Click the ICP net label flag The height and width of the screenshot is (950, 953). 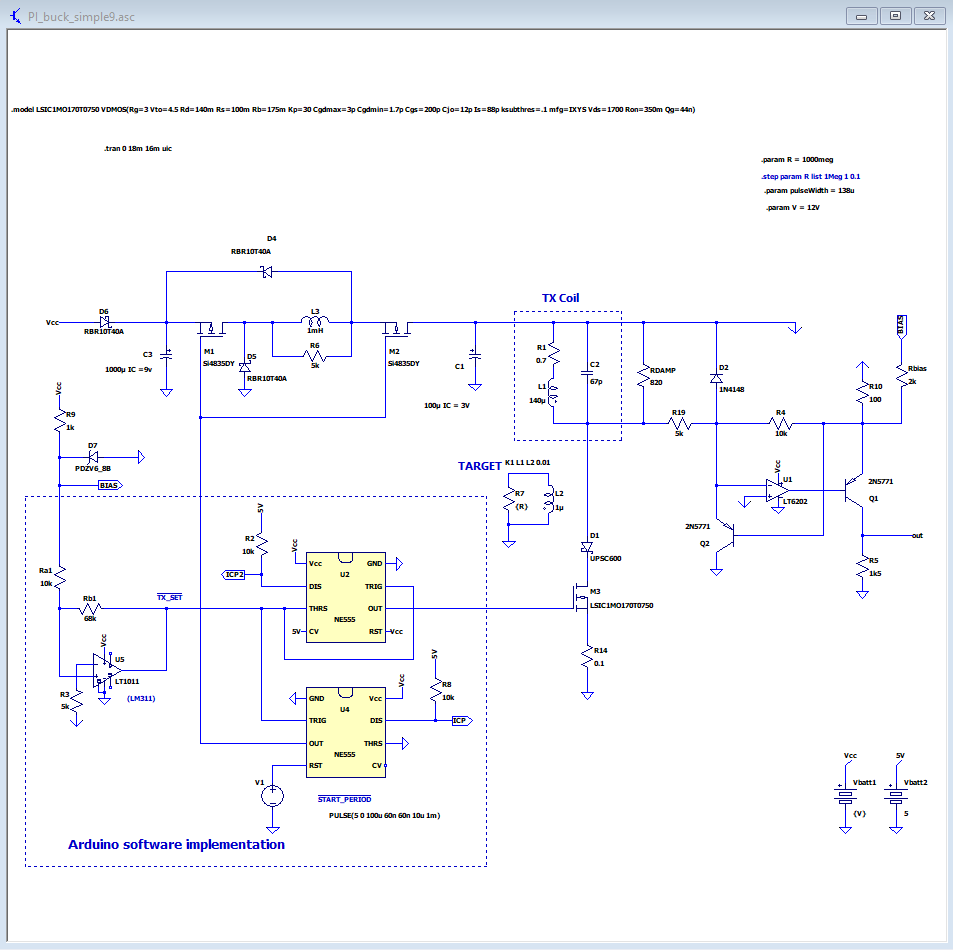(x=462, y=720)
